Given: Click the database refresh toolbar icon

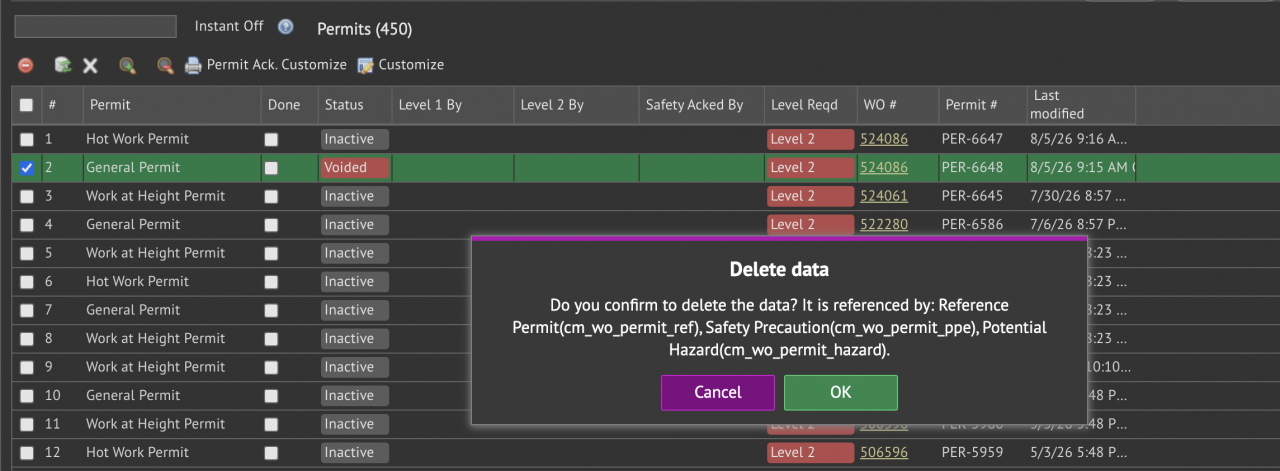Looking at the screenshot, I should (63, 65).
